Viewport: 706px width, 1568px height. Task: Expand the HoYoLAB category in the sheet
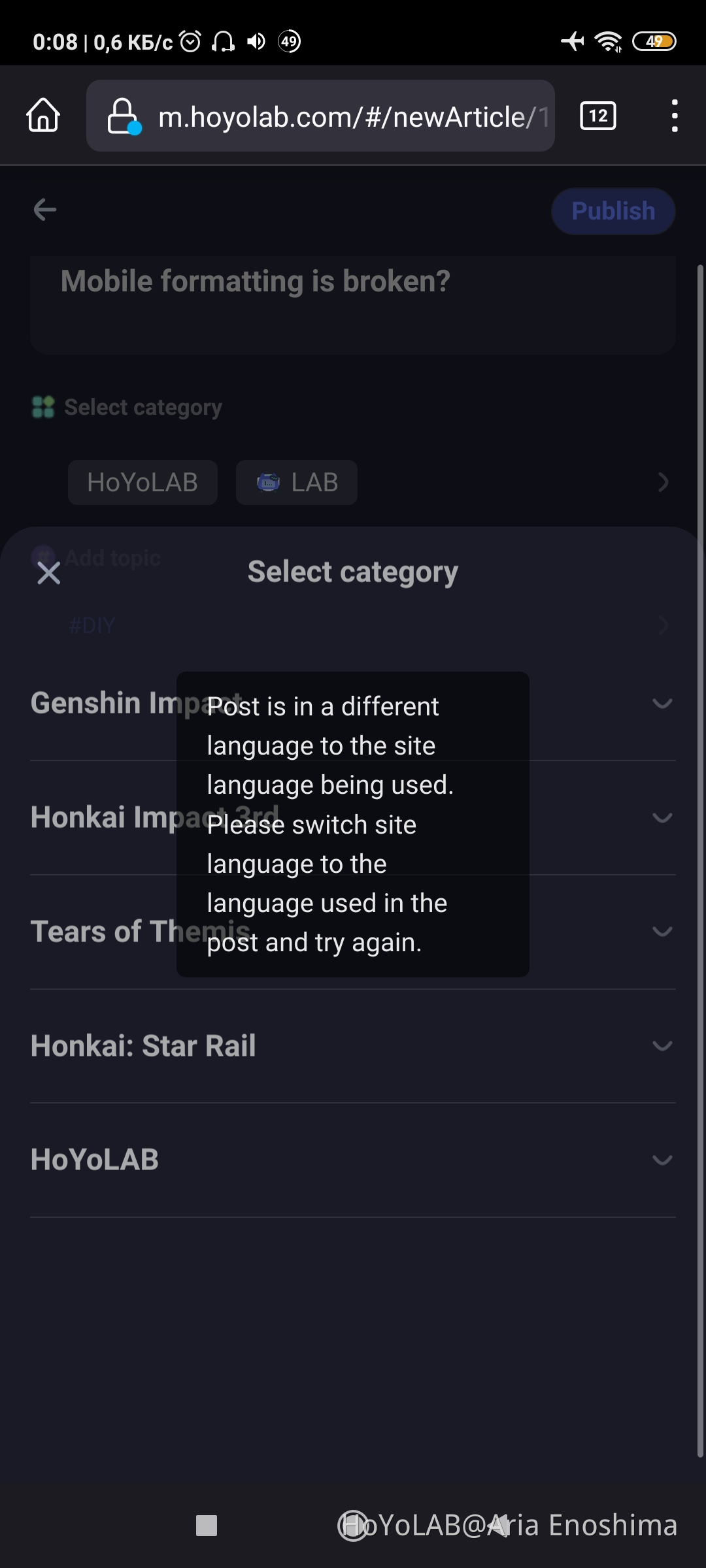662,1160
